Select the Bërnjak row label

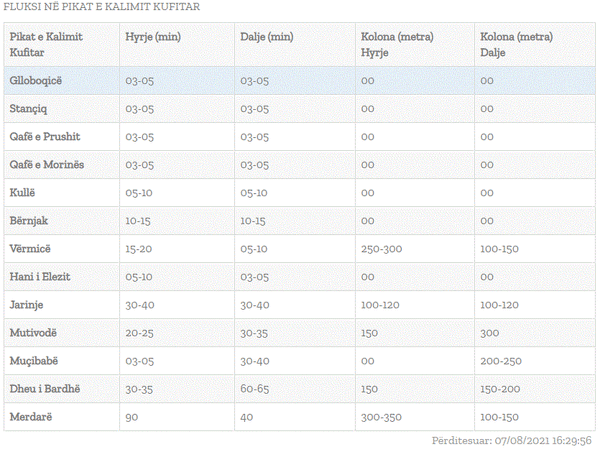coord(29,221)
